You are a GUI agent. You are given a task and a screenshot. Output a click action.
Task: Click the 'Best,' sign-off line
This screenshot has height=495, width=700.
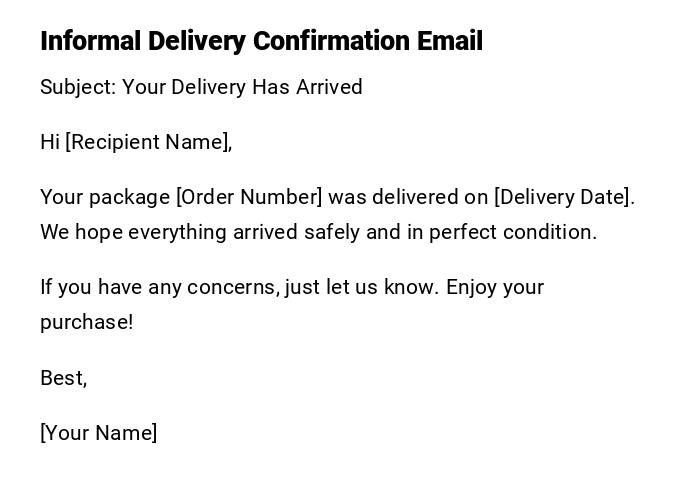click(63, 378)
